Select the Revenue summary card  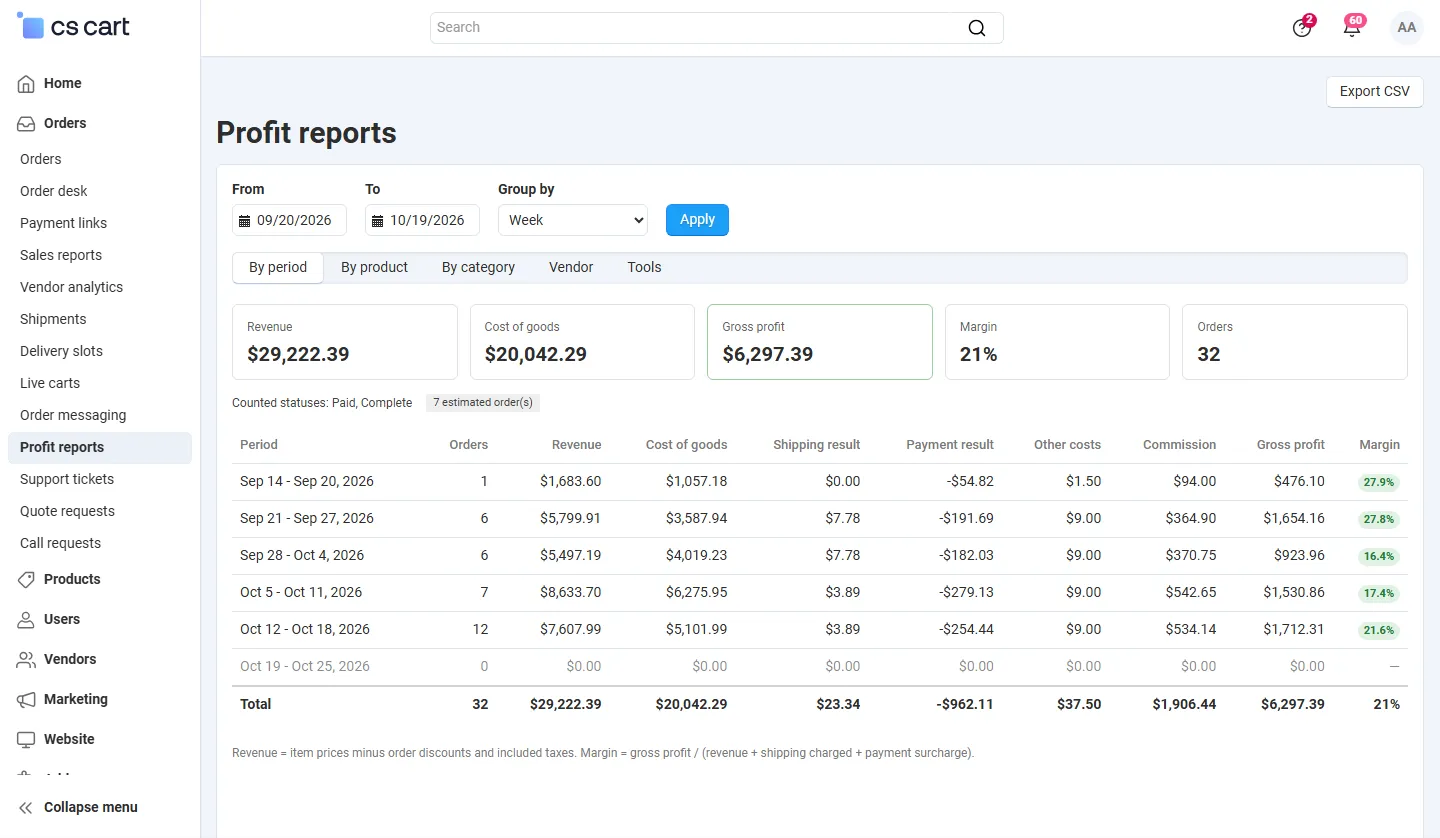click(x=345, y=342)
